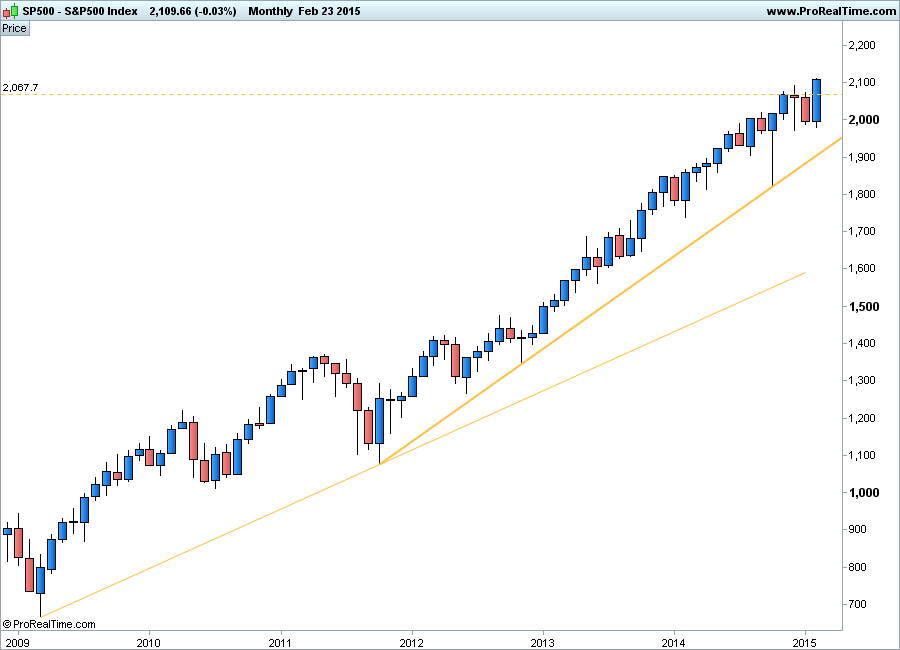This screenshot has height=650, width=900.
Task: Click the 2,109.66 (-0.03%) quote value
Action: tap(193, 11)
